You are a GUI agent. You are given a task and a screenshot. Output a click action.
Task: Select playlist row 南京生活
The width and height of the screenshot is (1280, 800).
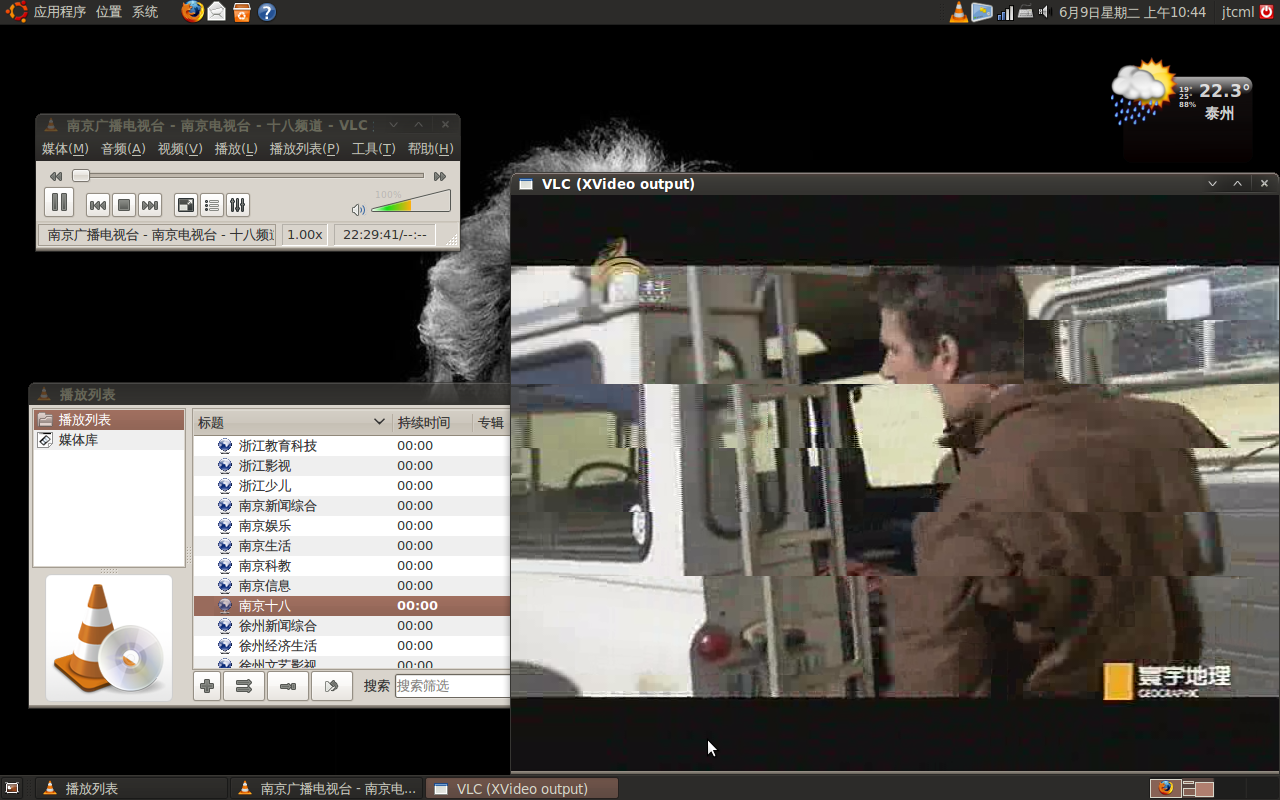click(351, 546)
